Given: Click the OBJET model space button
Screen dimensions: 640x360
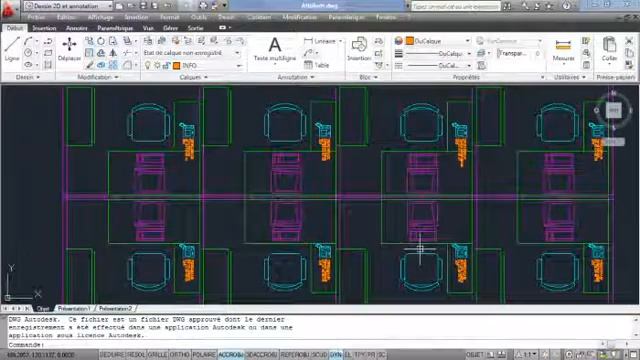Looking at the screenshot, I should [474, 355].
